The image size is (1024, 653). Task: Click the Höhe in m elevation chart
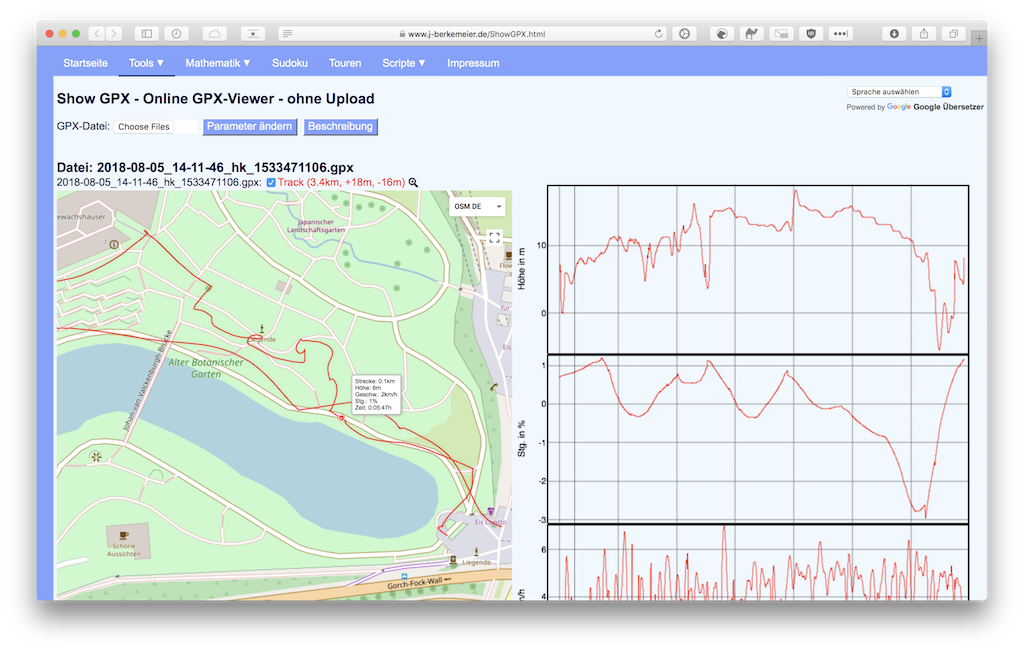tap(758, 270)
